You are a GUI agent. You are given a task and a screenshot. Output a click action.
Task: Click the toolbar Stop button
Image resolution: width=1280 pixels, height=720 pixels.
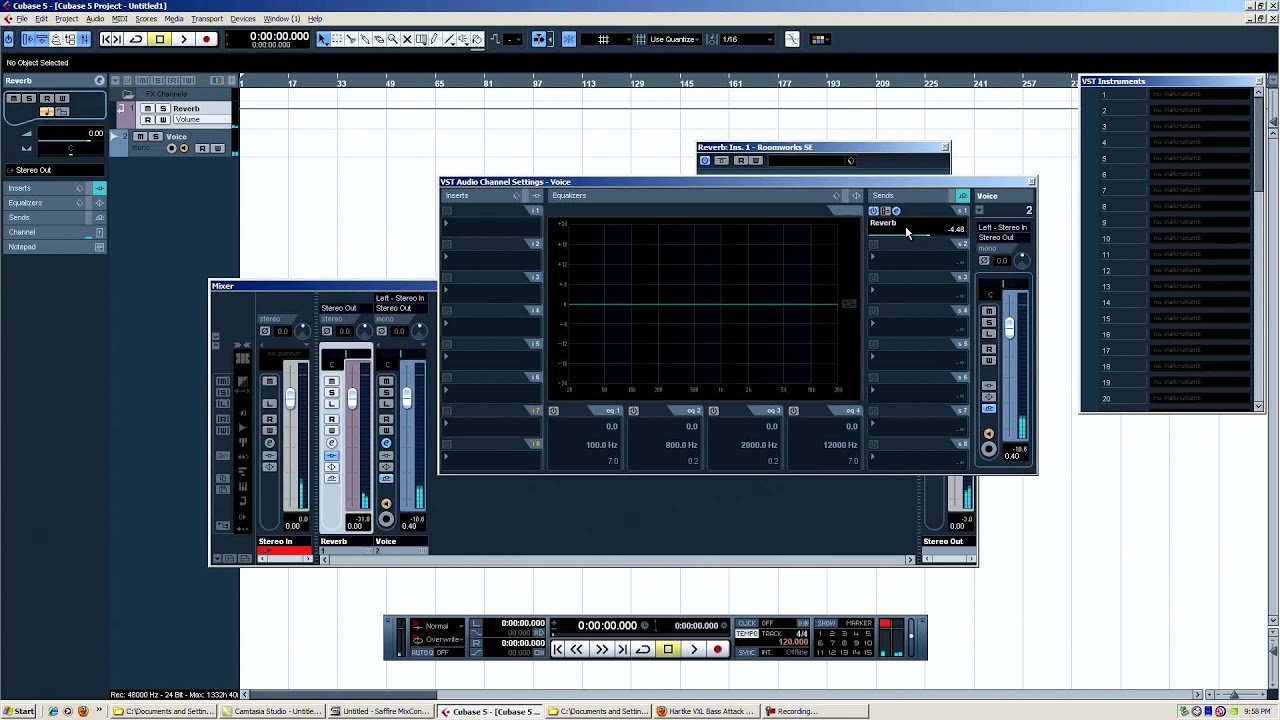tap(160, 39)
